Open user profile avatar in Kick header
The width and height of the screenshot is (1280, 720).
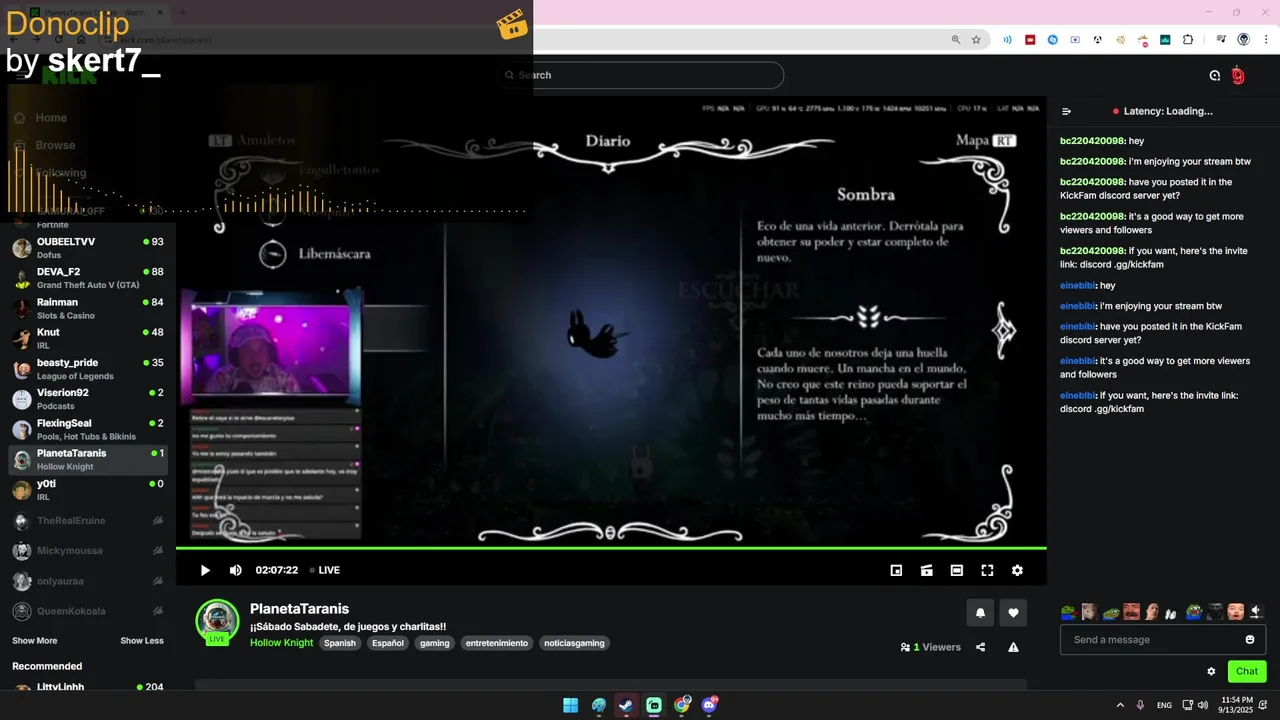click(1238, 76)
